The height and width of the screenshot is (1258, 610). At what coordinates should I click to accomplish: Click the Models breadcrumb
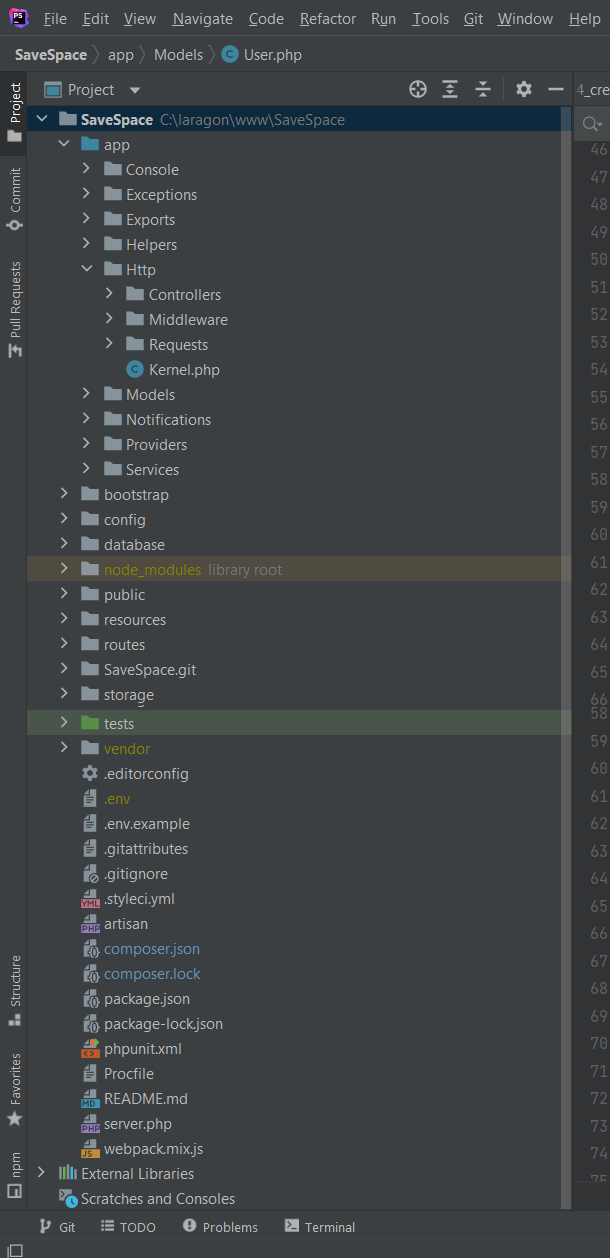click(x=178, y=55)
